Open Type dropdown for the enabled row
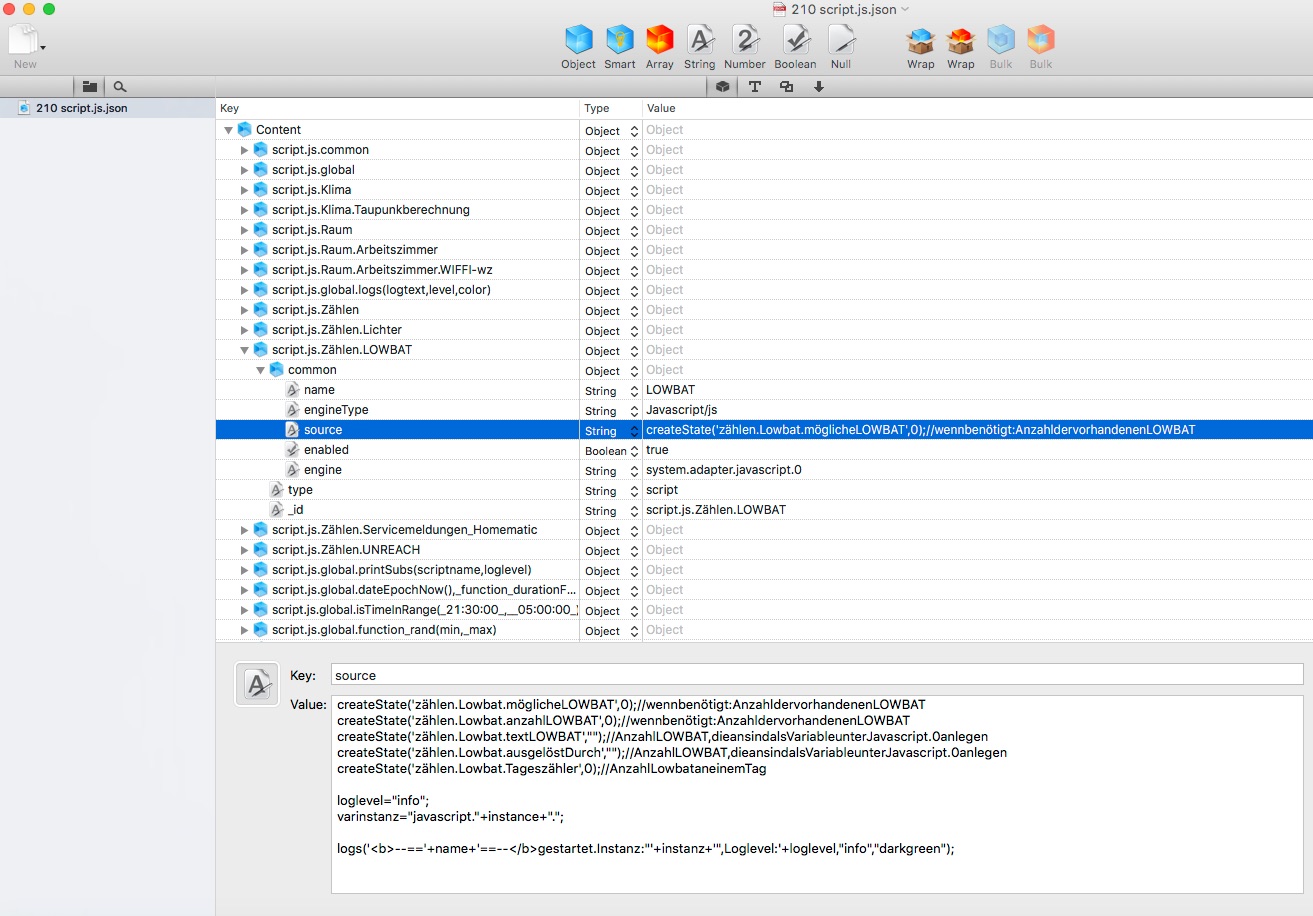1313x916 pixels. coord(633,451)
